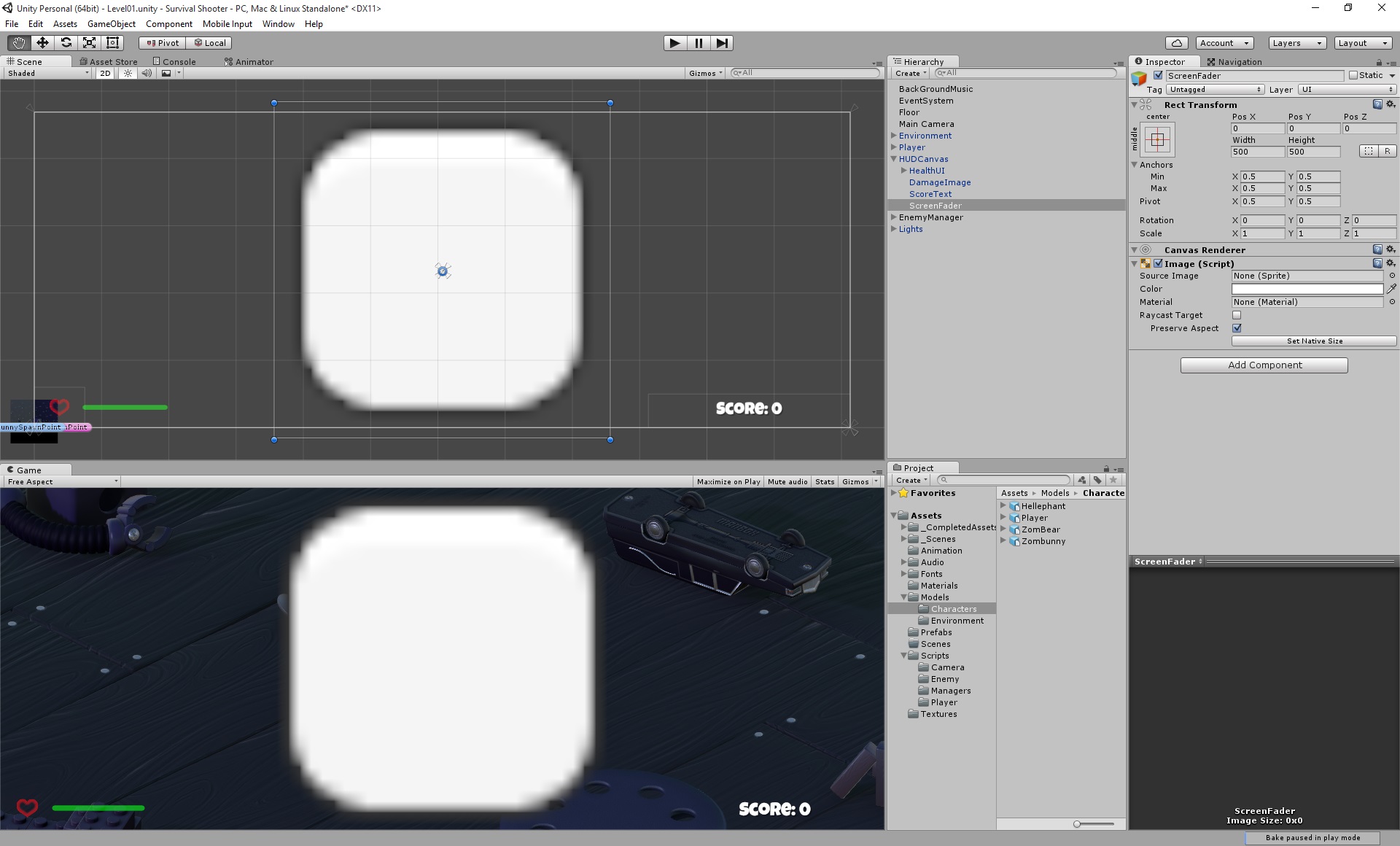
Task: Open Canvas Renderer gear settings
Action: coord(1391,249)
